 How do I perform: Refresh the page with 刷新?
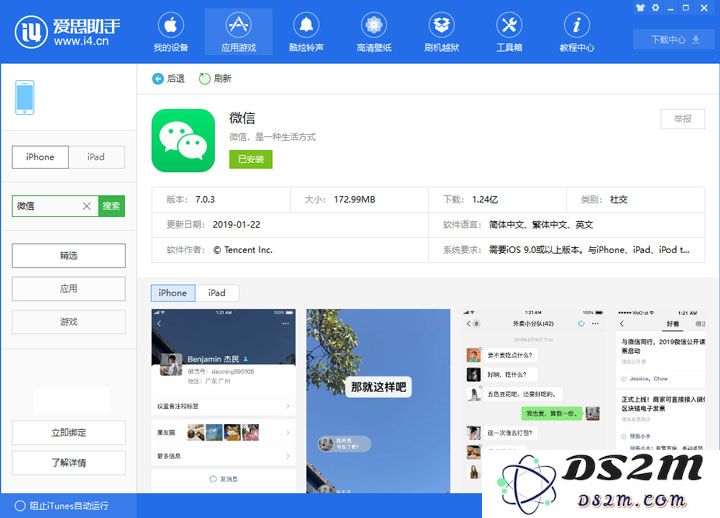pyautogui.click(x=215, y=79)
